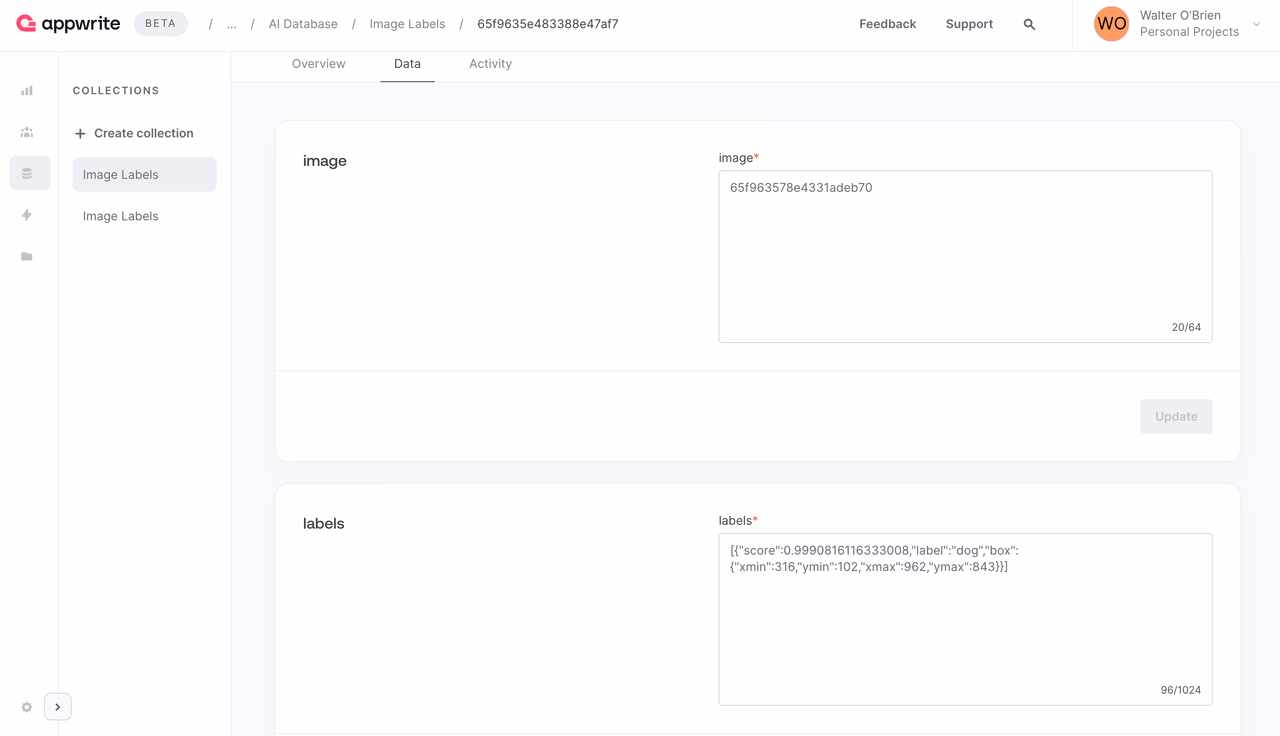Click the COLLECTIONS heading
Screen dimensions: 1280x736
(116, 91)
